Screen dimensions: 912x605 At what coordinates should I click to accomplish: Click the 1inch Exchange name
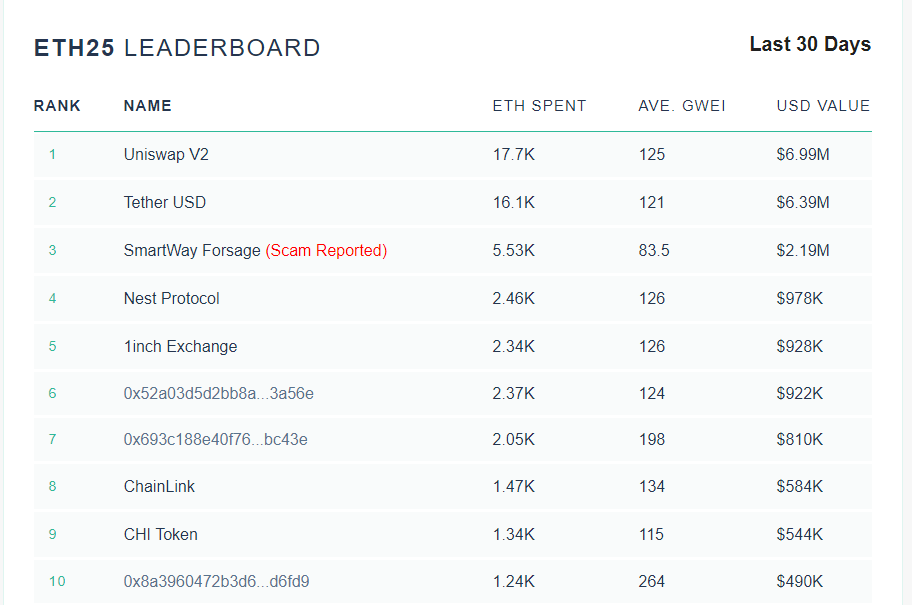coord(180,347)
